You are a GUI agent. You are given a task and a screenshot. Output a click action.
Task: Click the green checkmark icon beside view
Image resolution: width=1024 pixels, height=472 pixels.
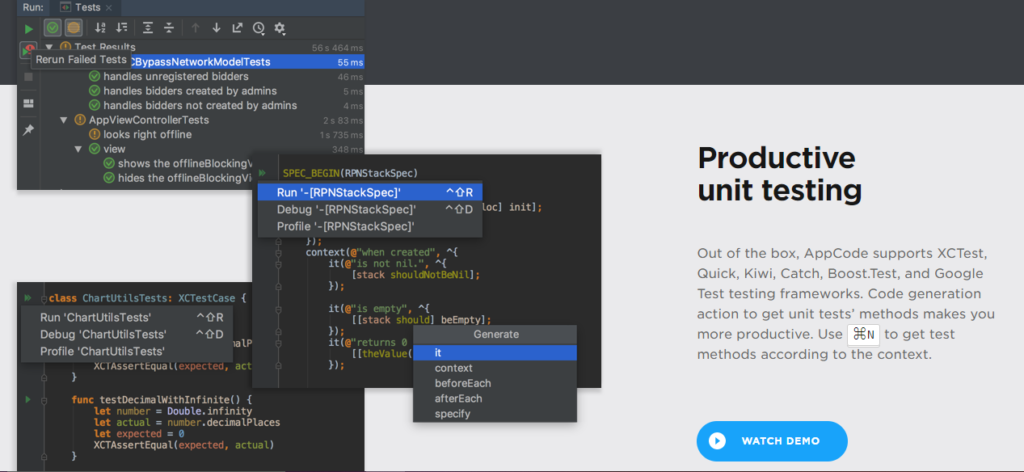(x=94, y=149)
